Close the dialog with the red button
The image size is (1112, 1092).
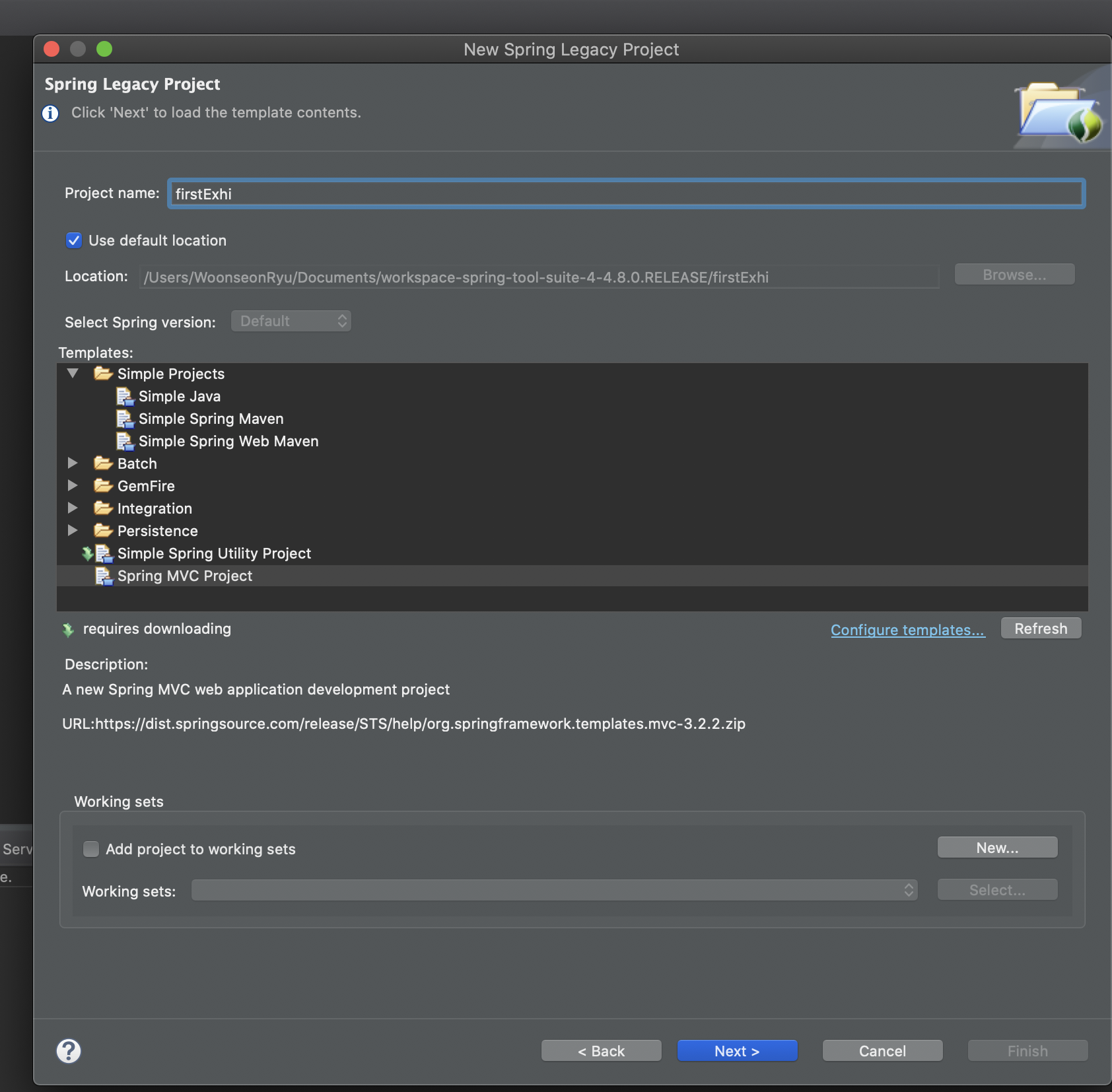[52, 49]
